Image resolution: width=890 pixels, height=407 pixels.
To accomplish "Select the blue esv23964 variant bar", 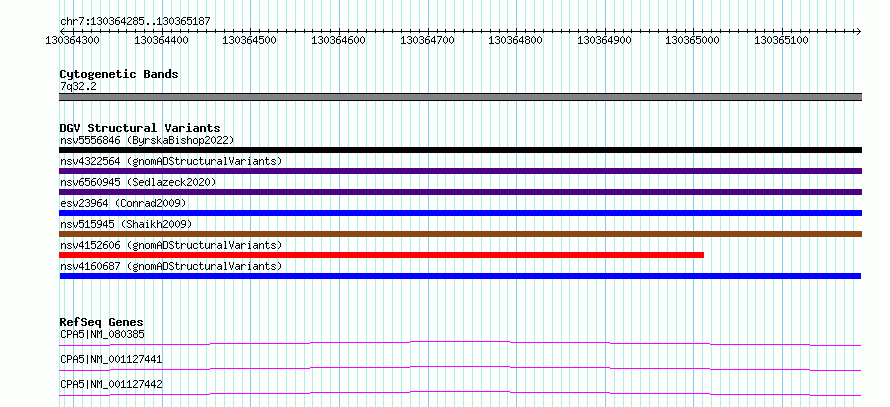I will [x=460, y=213].
